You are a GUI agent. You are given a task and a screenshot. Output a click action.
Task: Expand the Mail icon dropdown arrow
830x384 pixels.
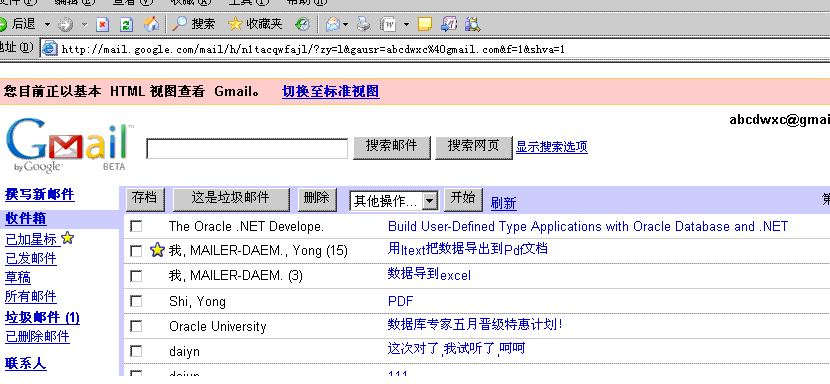click(x=346, y=24)
